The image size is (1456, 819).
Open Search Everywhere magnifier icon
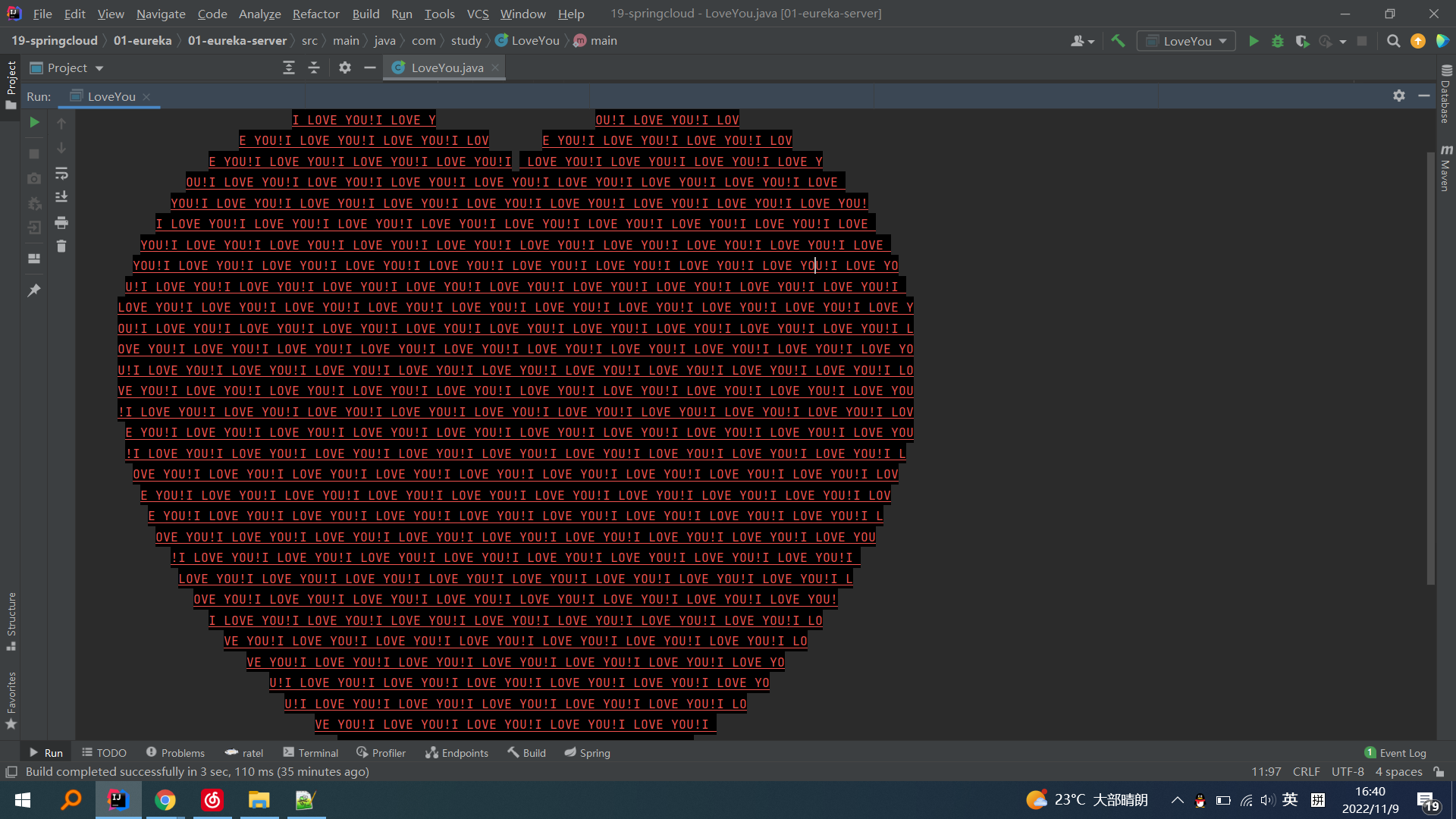click(1393, 41)
